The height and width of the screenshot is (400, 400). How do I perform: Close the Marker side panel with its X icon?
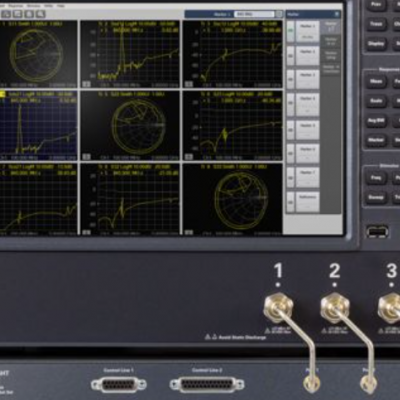(x=337, y=14)
